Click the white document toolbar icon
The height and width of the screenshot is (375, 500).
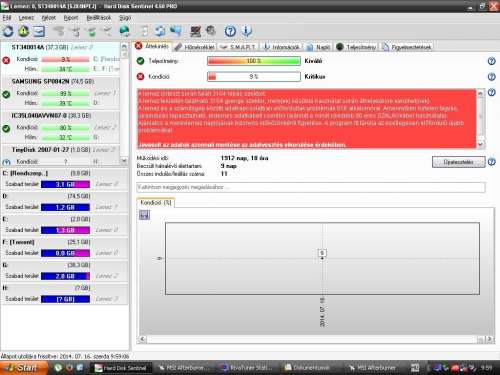[x=145, y=31]
